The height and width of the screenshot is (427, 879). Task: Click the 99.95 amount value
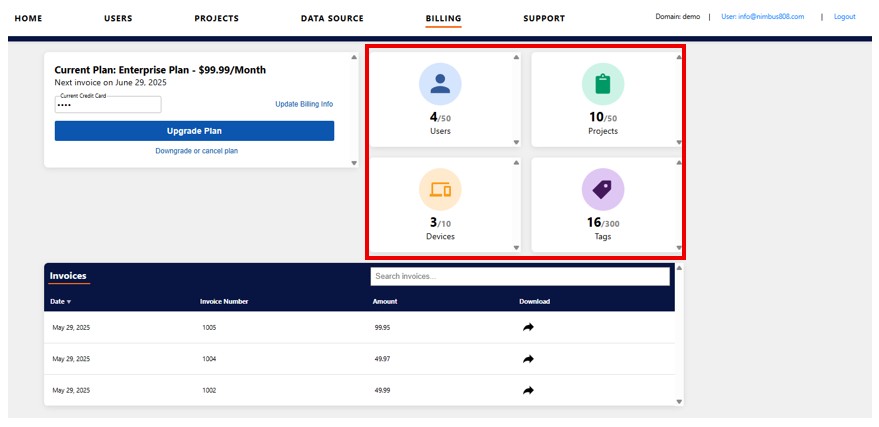pos(382,328)
